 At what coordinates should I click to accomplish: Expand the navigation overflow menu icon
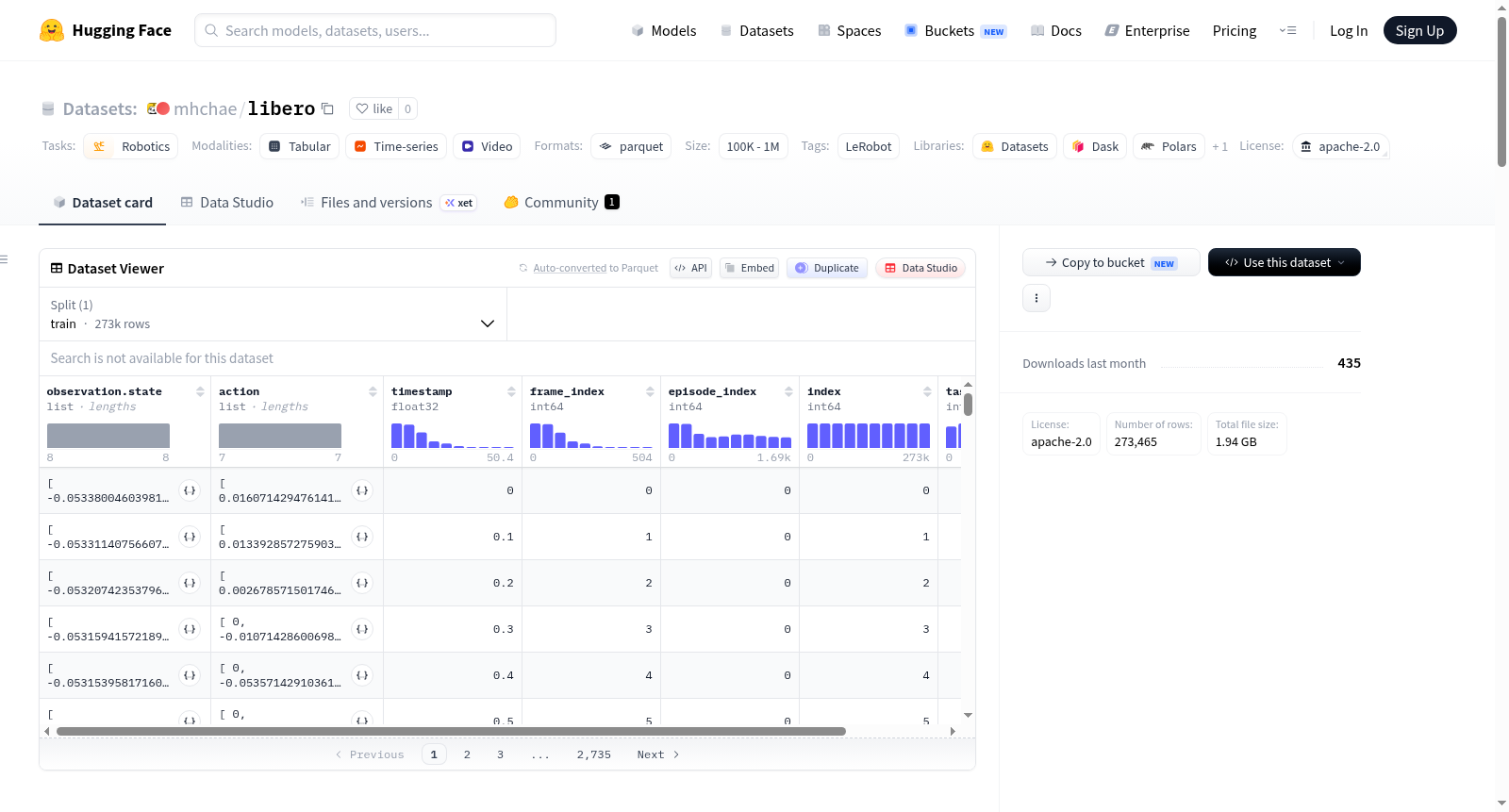pyautogui.click(x=1287, y=30)
